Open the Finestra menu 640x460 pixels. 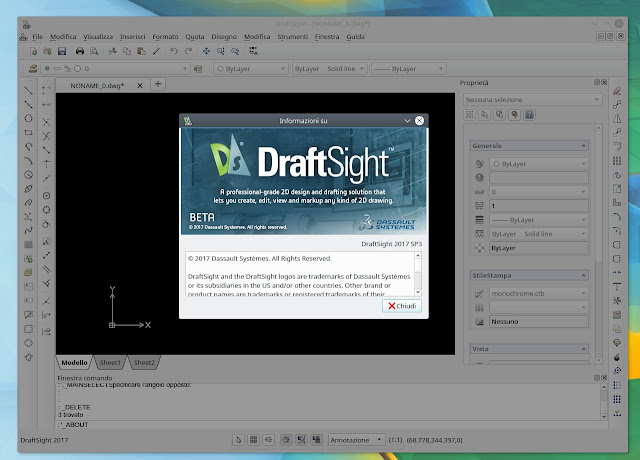[x=327, y=37]
